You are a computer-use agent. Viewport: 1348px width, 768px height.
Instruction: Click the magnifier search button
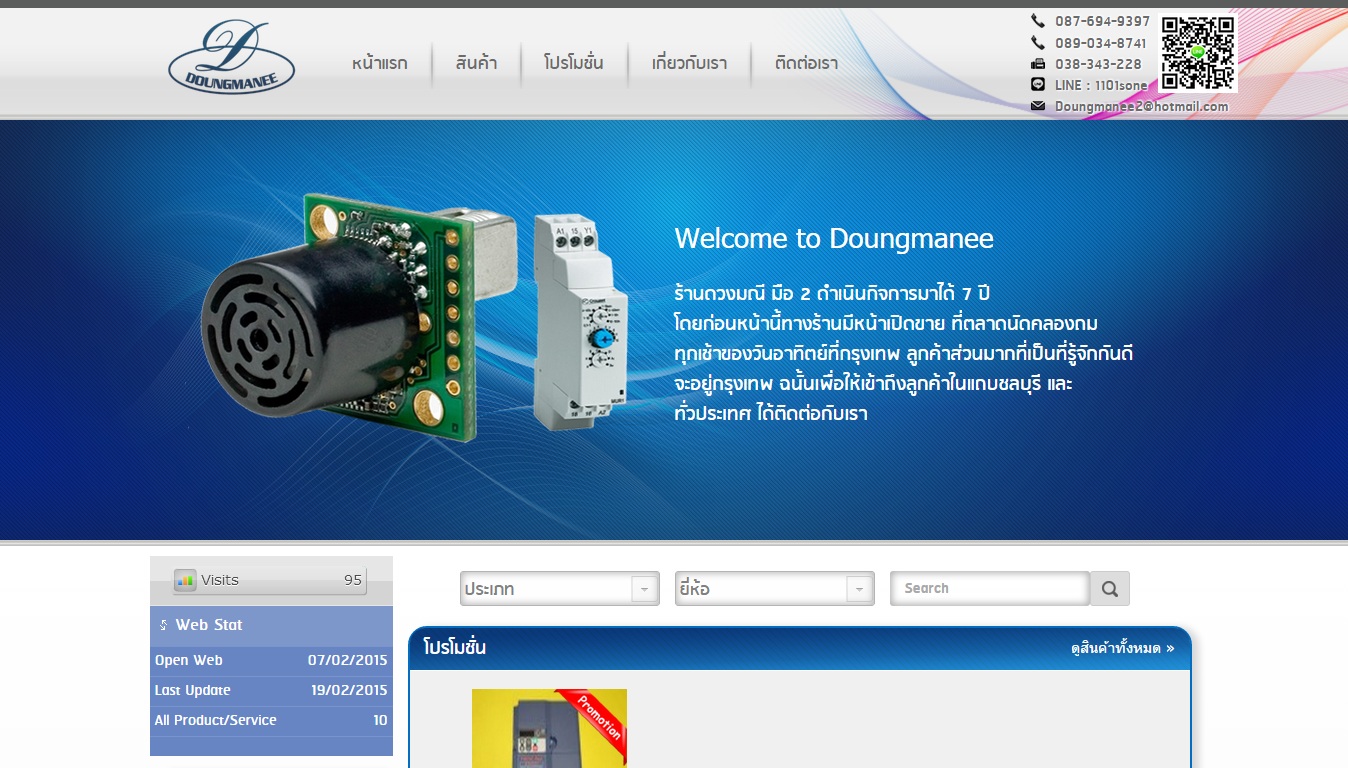tap(1110, 589)
